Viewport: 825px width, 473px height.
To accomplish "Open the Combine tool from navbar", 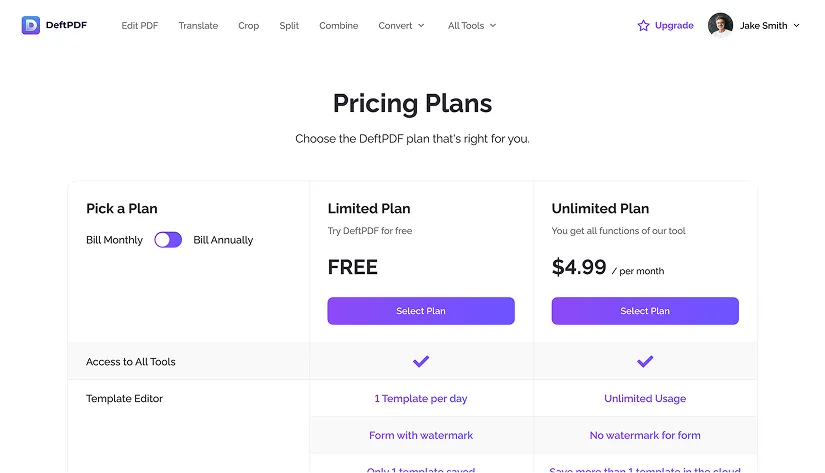I will point(338,26).
